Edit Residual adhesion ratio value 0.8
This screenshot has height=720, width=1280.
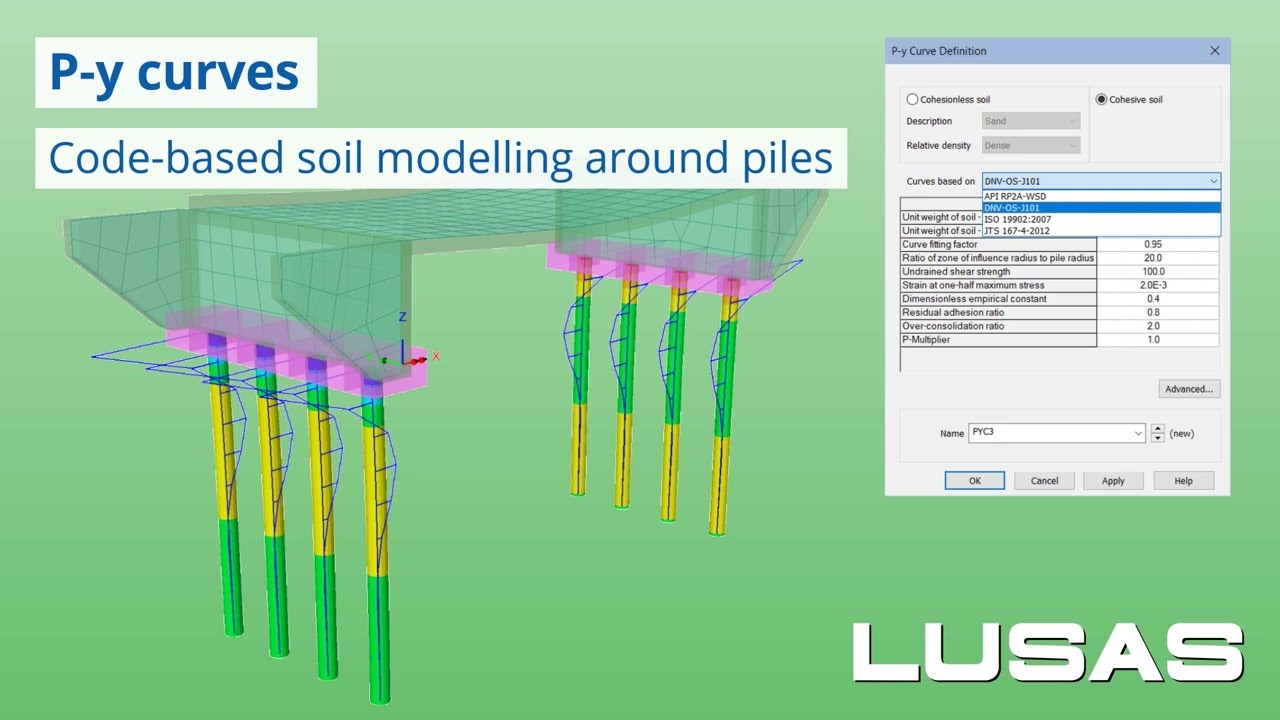click(1158, 313)
